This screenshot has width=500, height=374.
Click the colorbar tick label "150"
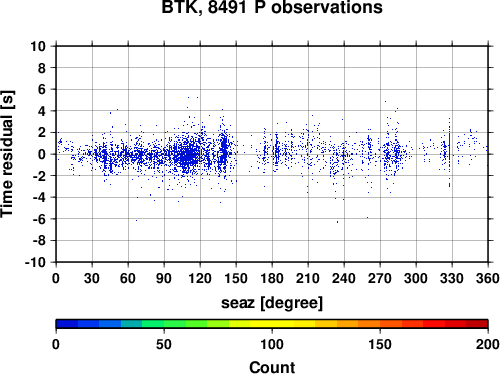point(380,344)
